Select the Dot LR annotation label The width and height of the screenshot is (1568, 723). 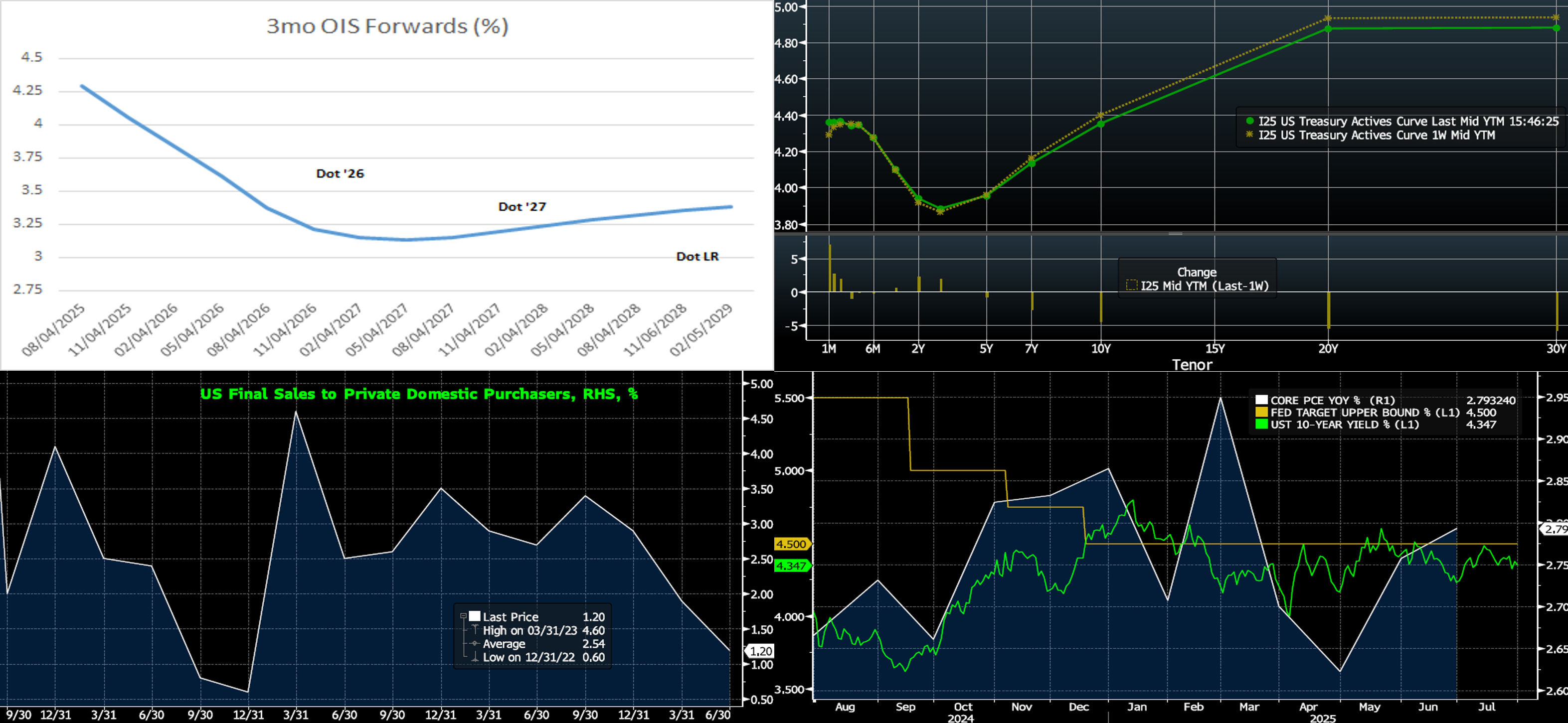tap(697, 256)
